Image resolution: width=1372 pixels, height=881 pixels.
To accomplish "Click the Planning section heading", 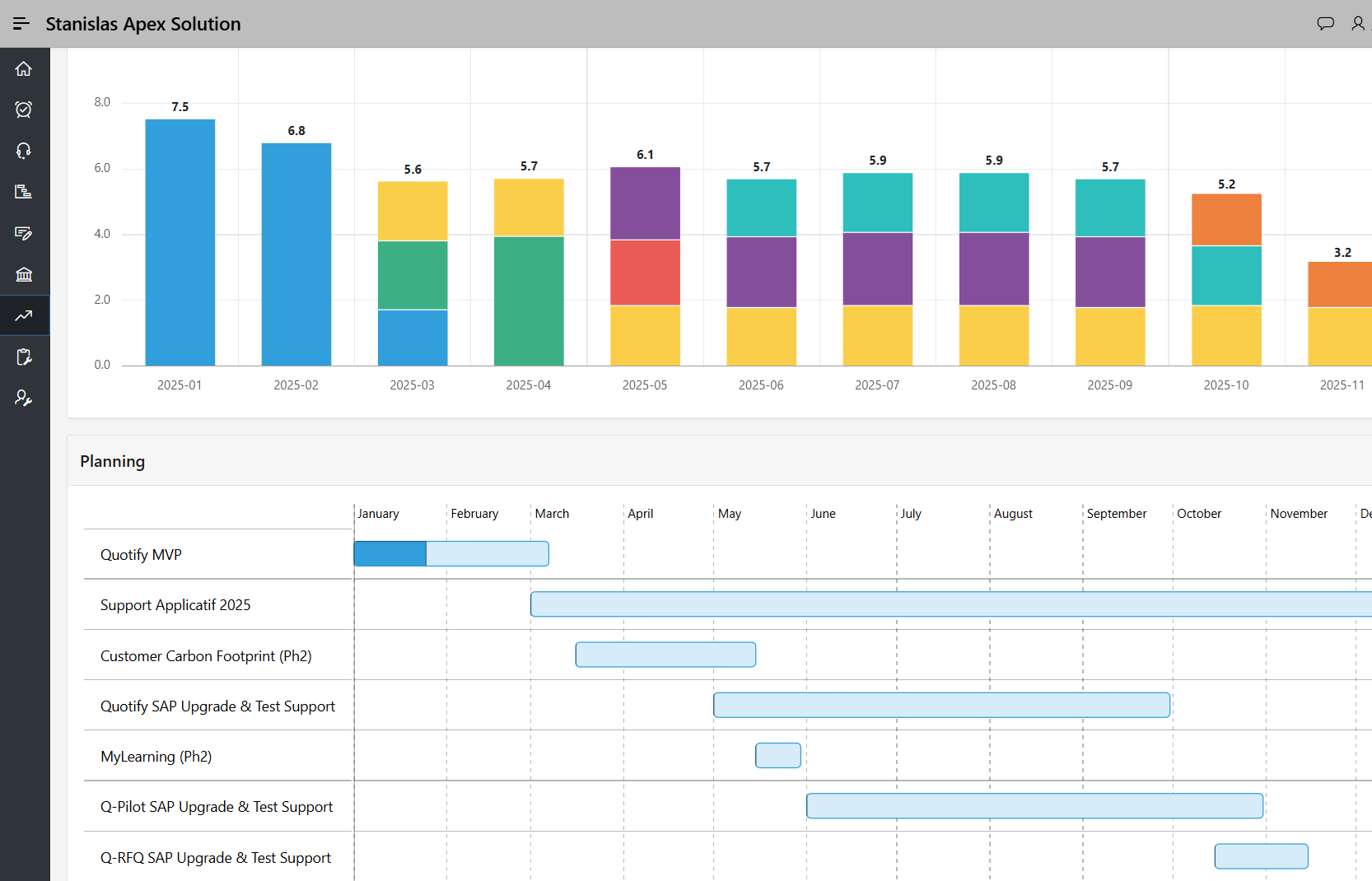I will click(113, 461).
